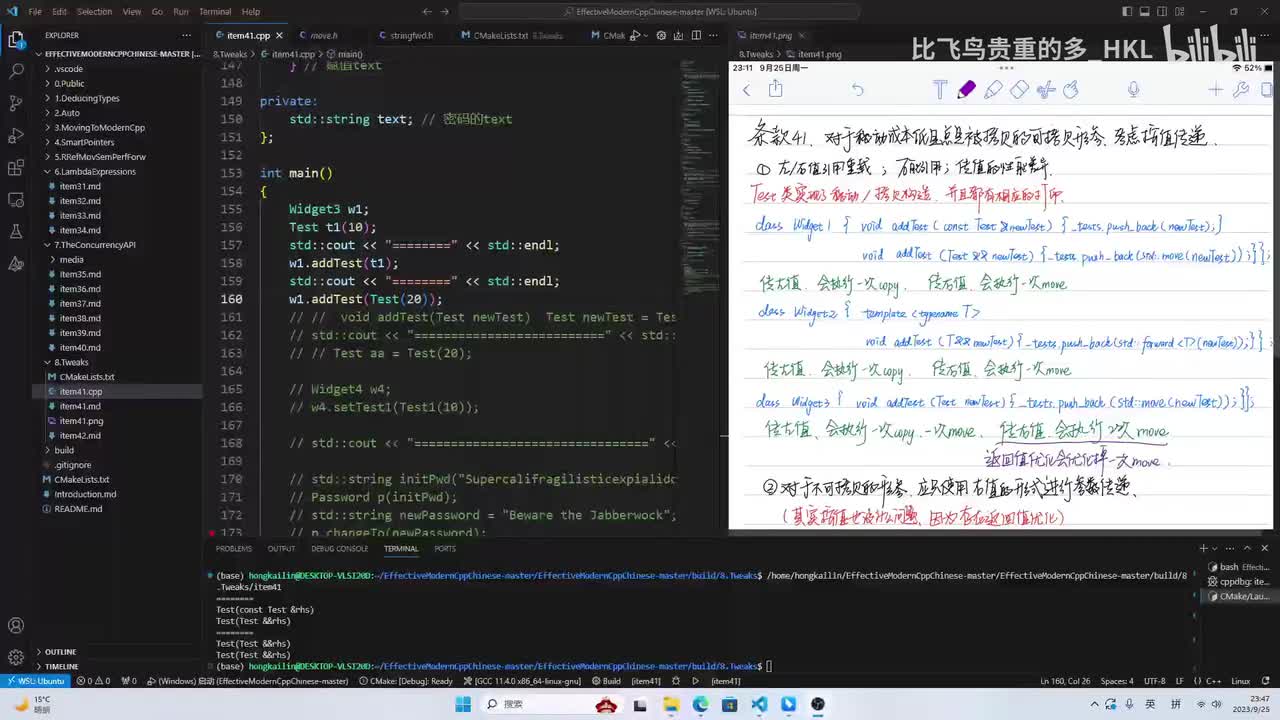Expand the OUTLINE section
The width and height of the screenshot is (1280, 720).
point(60,652)
